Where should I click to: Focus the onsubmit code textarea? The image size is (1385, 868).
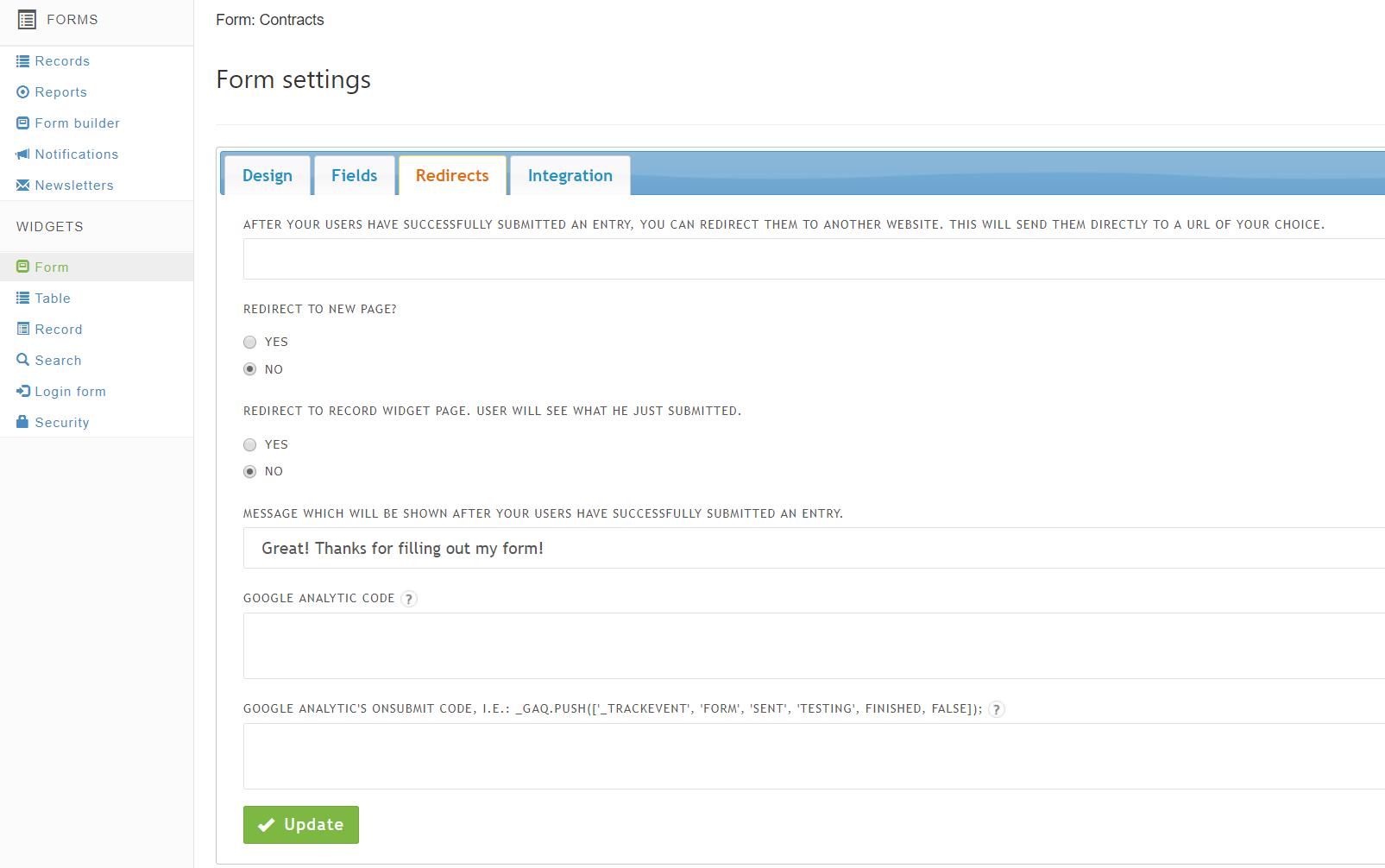pyautogui.click(x=814, y=757)
